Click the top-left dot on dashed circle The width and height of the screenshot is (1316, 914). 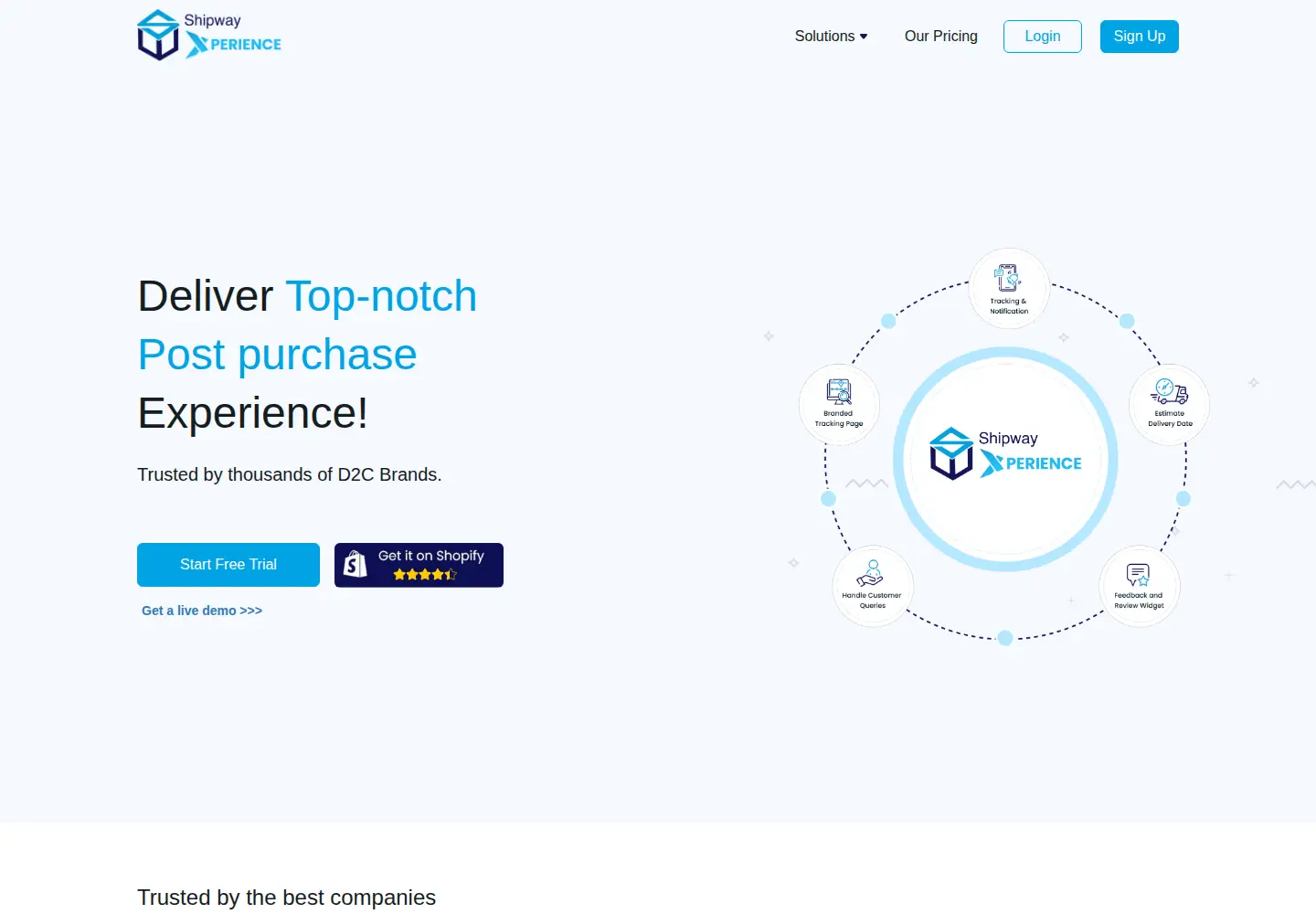point(887,321)
